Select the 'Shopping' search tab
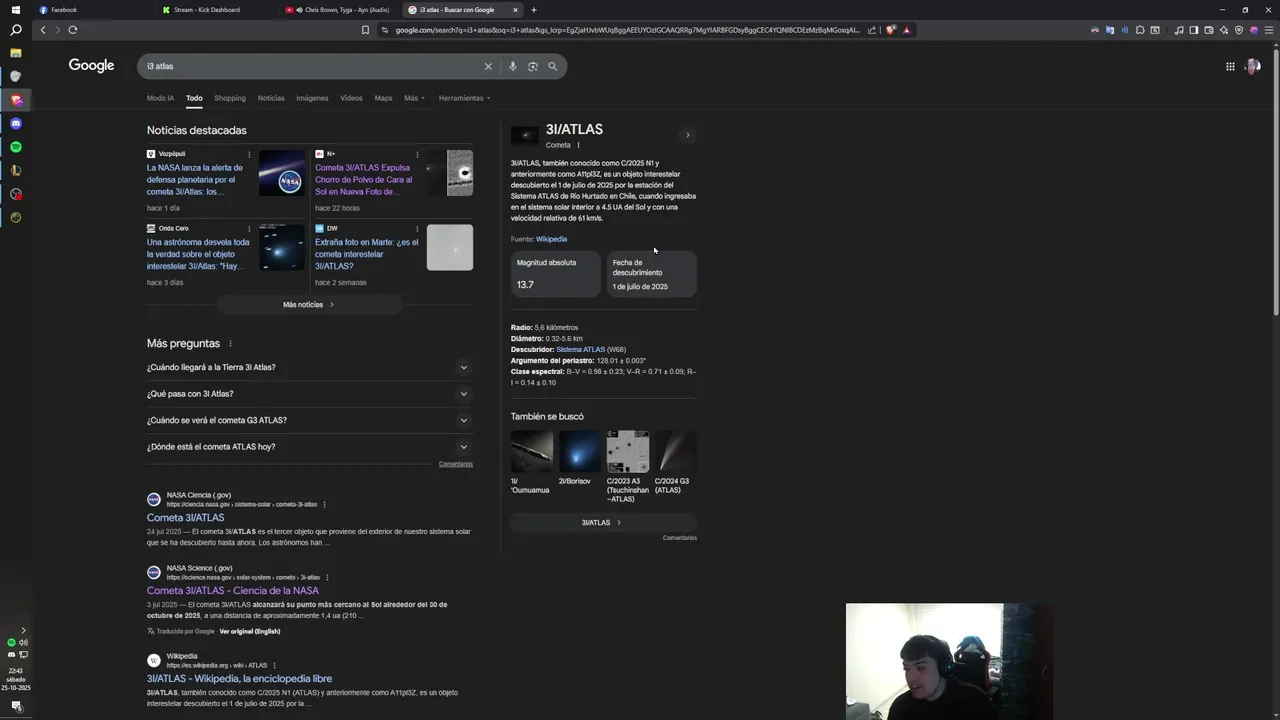Screen dimensions: 1280x720 pos(229,98)
